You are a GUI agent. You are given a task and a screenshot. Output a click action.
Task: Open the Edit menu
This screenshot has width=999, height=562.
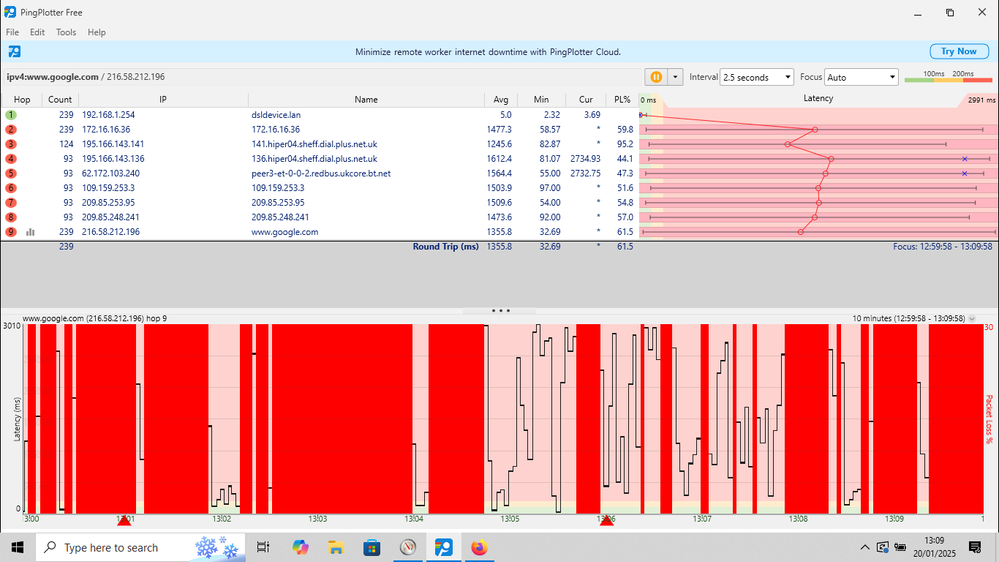tap(37, 32)
